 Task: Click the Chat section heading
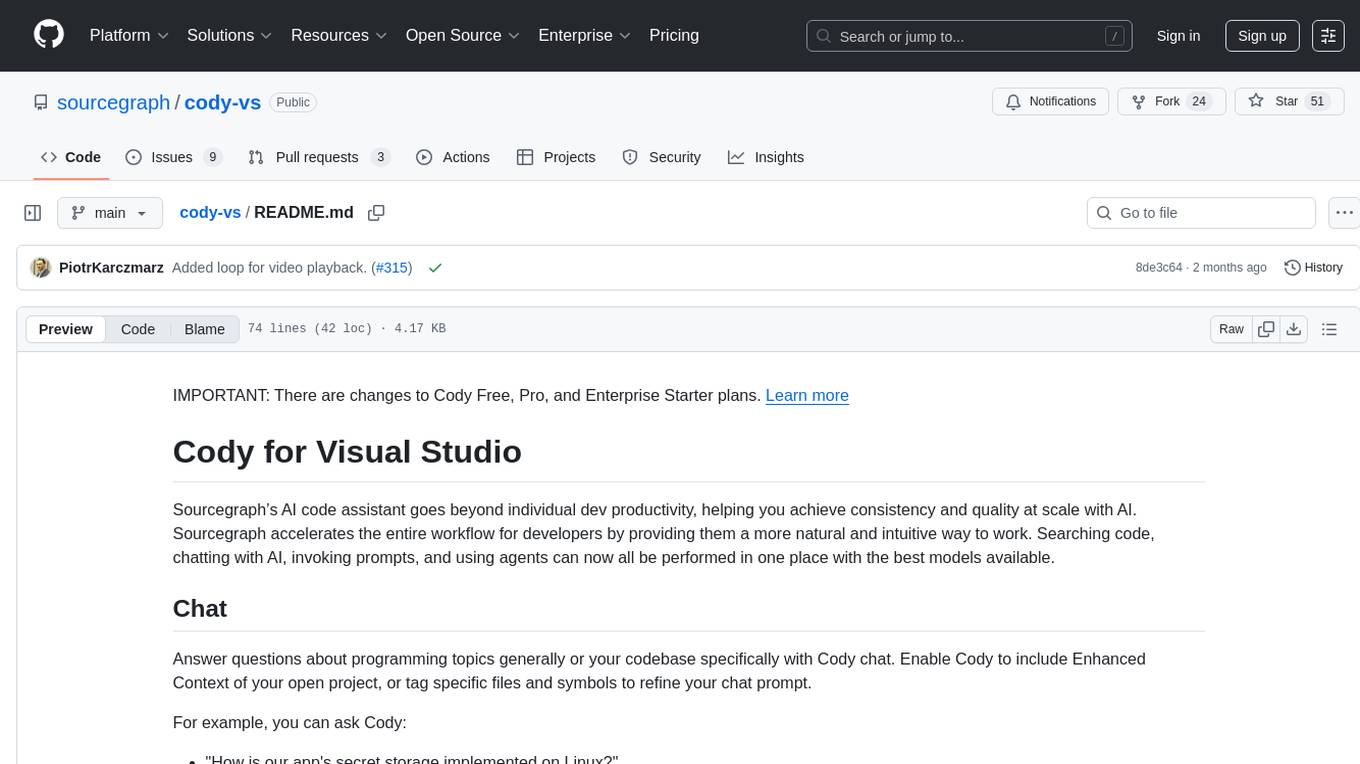(200, 608)
